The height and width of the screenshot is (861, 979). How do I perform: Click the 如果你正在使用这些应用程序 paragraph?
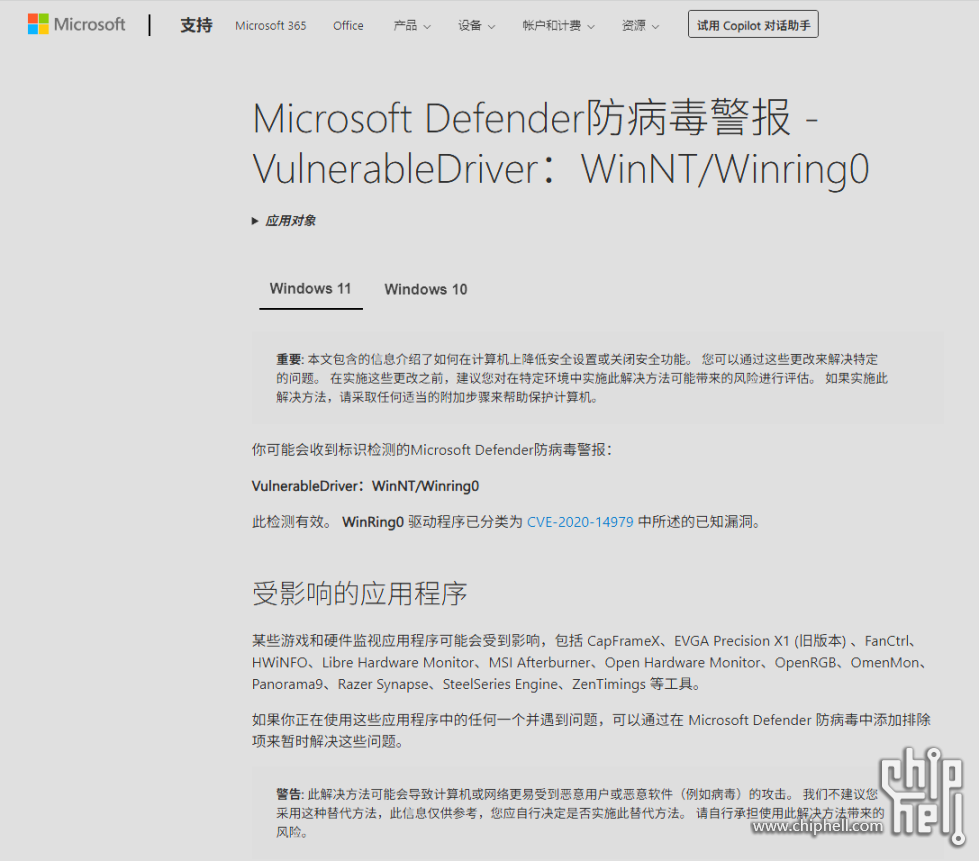tap(591, 731)
